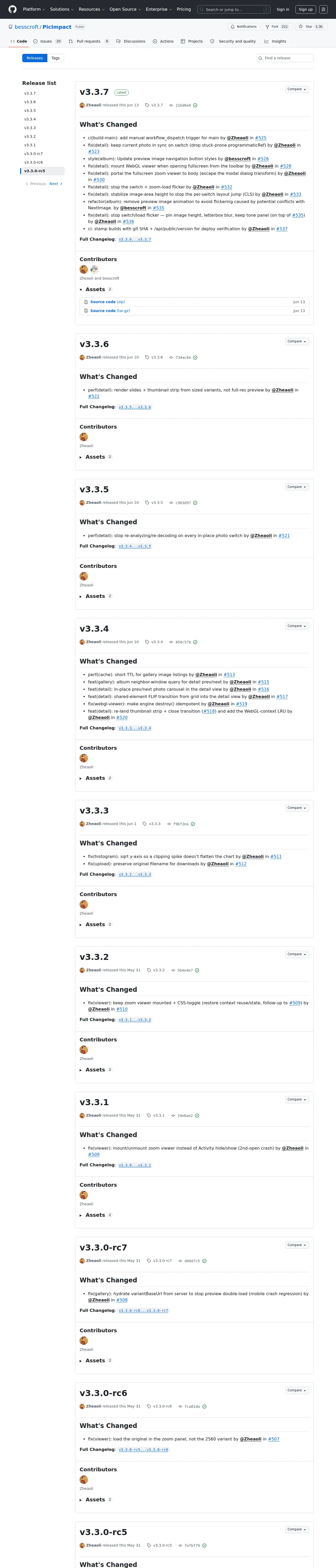Viewport: 336px width, 1568px height.
Task: Click Sign up button
Action: pos(305,9)
